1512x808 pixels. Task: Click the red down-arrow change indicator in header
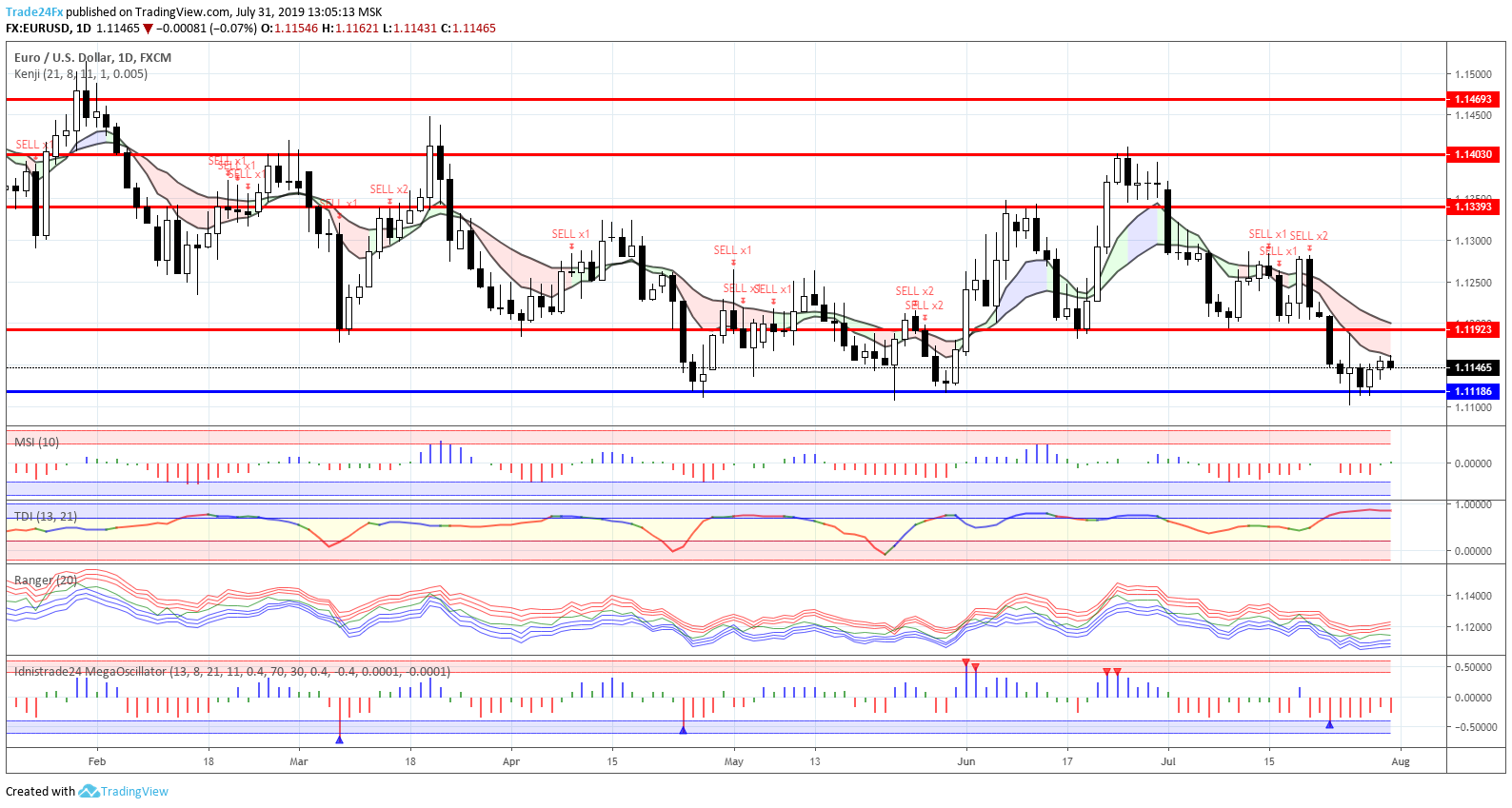click(x=148, y=29)
